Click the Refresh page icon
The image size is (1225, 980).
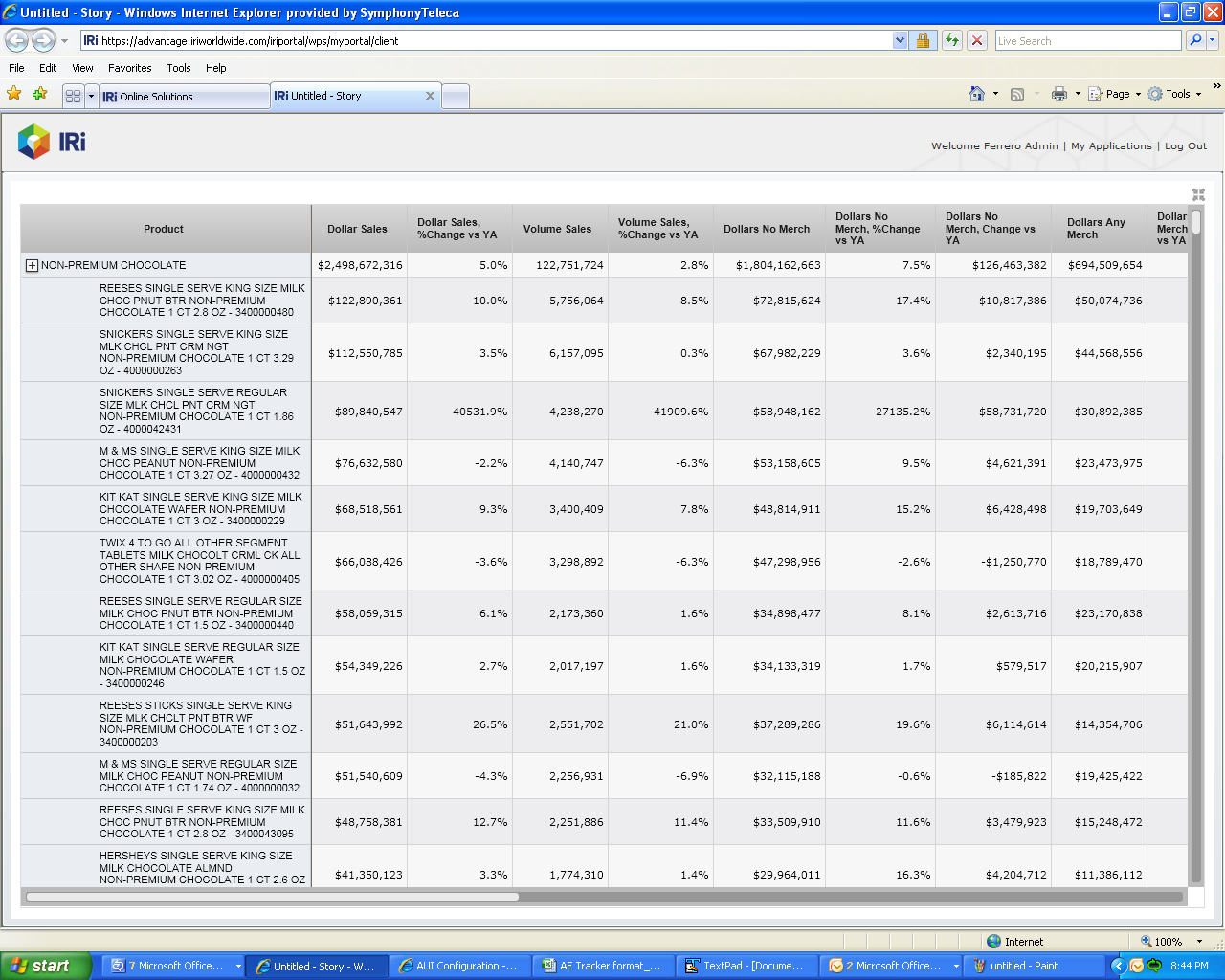(951, 40)
